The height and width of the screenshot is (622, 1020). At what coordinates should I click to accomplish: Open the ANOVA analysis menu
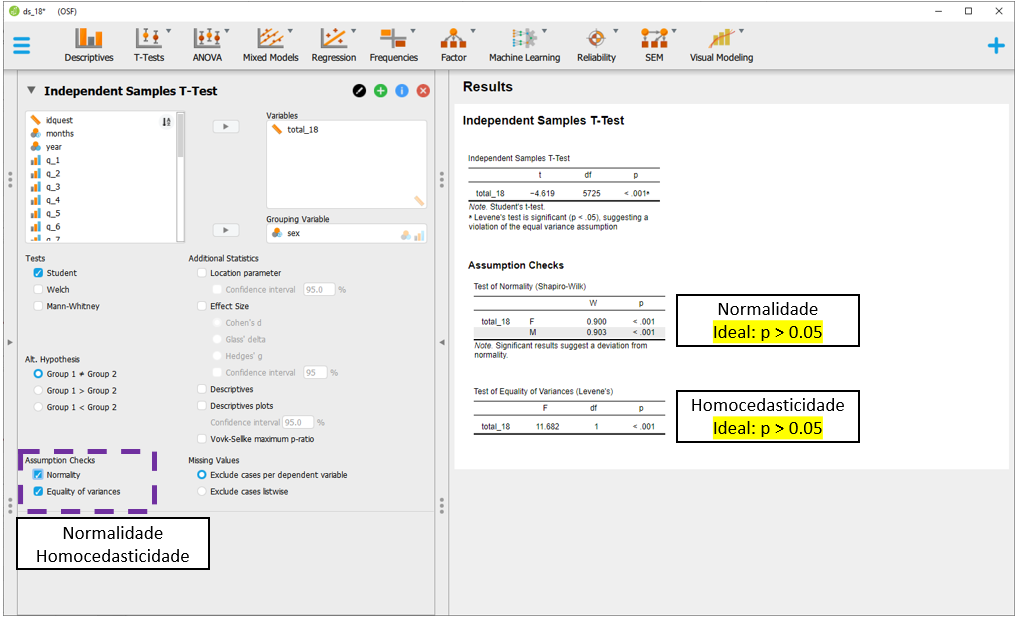click(x=207, y=45)
